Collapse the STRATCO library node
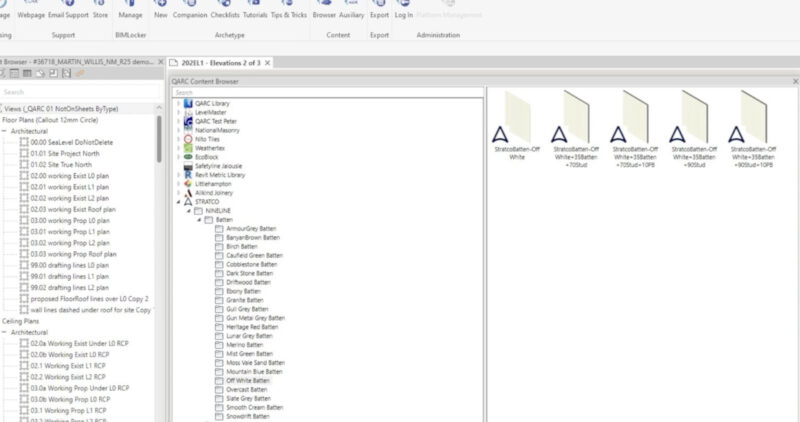Viewport: 800px width, 422px height. [x=178, y=201]
